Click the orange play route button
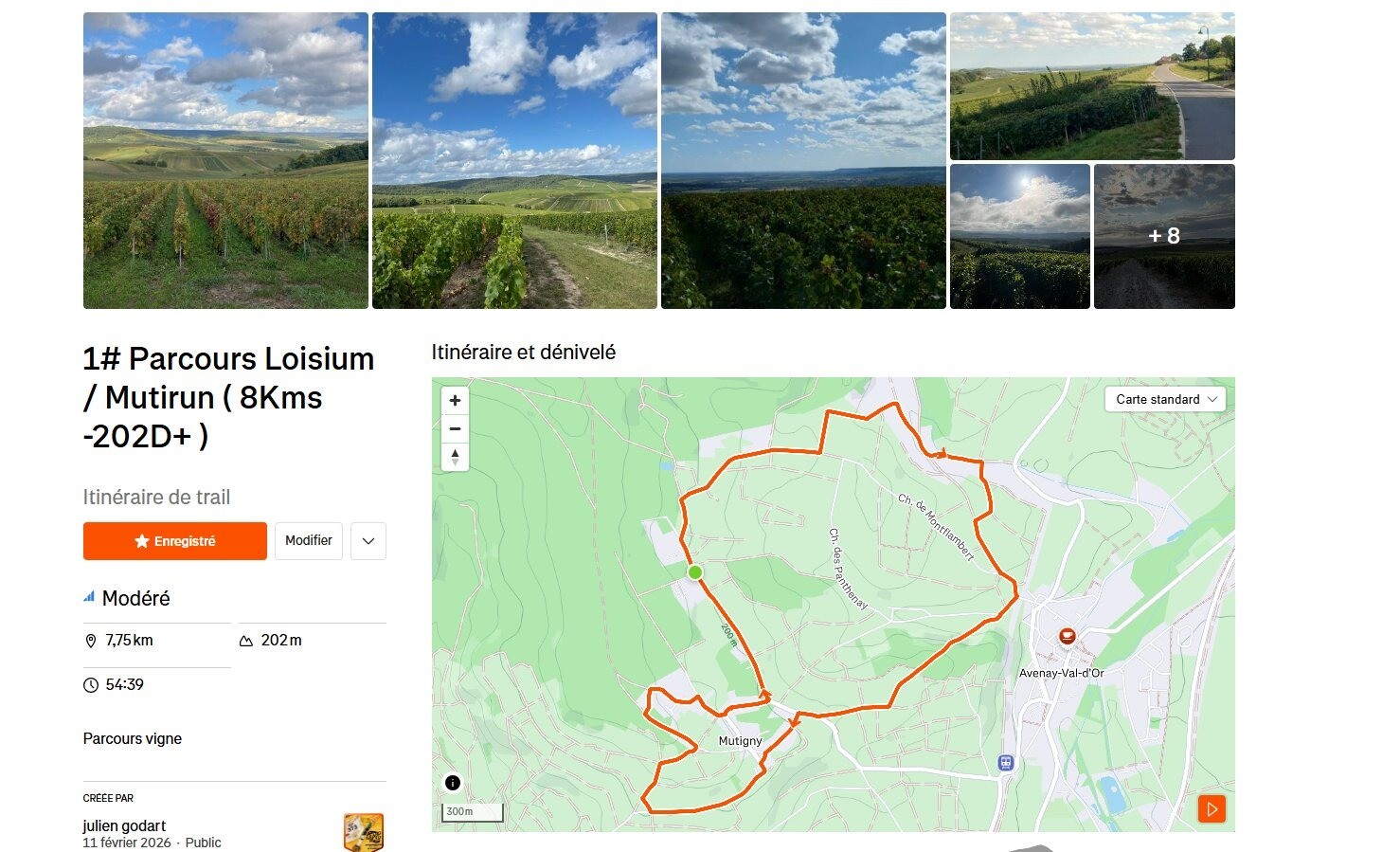1400x852 pixels. coord(1212,808)
